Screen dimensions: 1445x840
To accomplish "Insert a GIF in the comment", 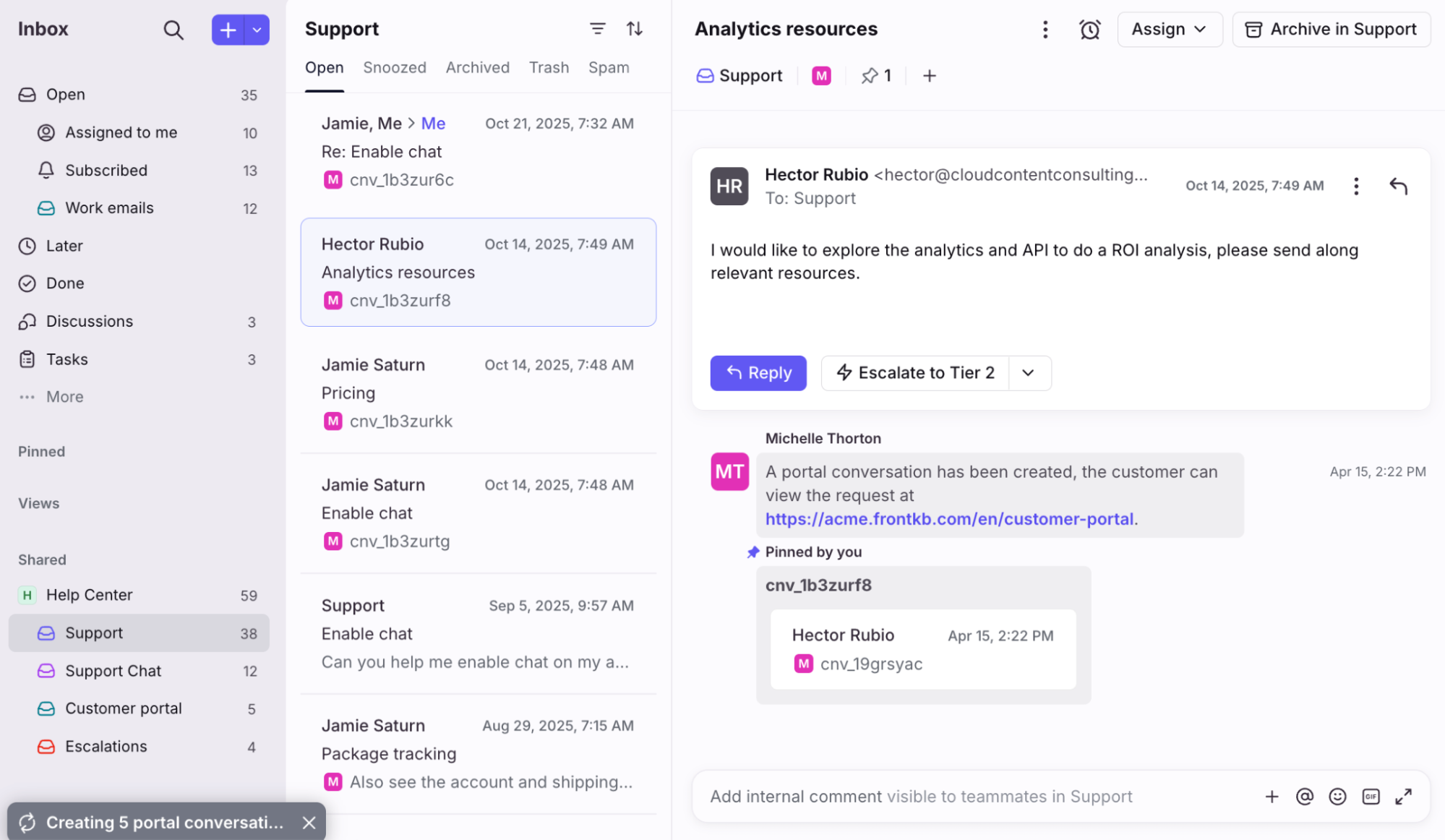I will point(1371,797).
